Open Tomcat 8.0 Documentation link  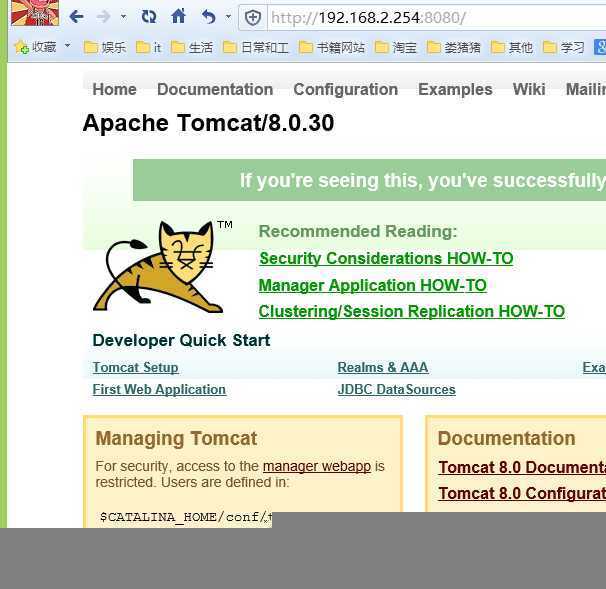[x=522, y=467]
